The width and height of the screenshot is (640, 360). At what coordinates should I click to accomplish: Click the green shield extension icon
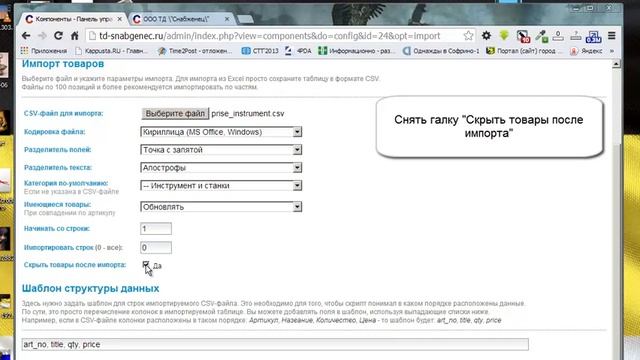point(504,36)
